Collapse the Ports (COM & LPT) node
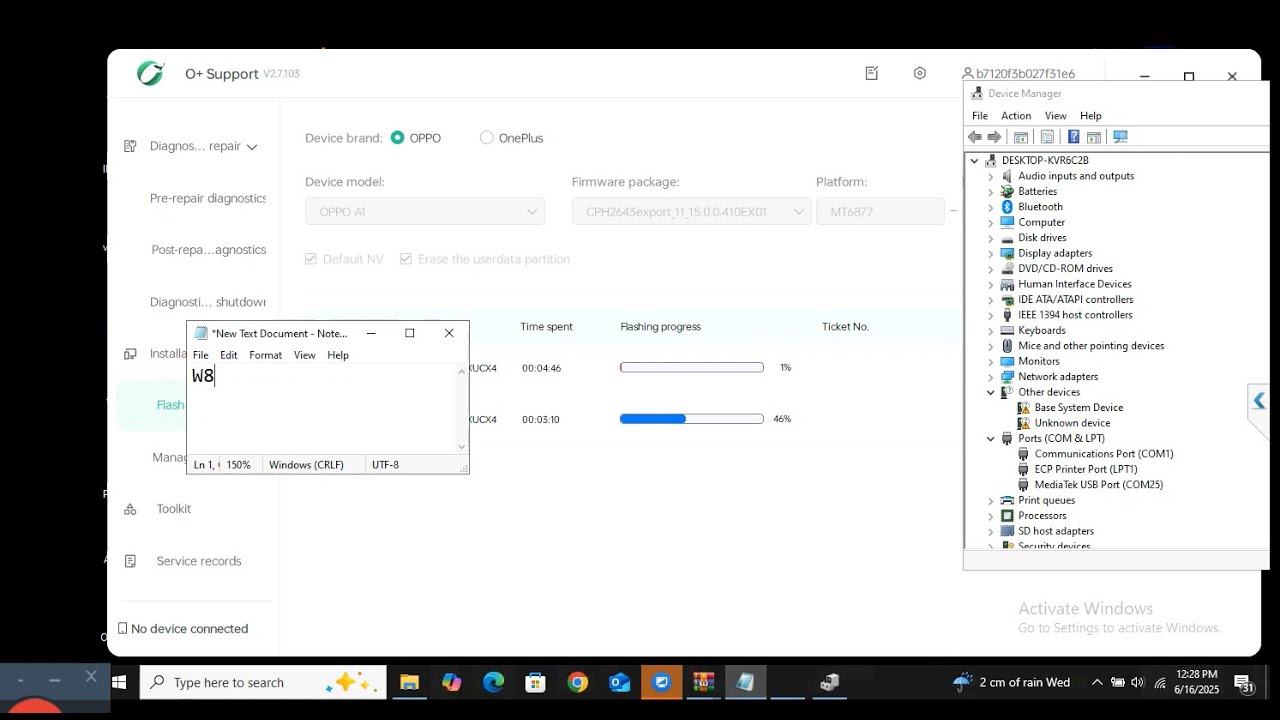This screenshot has width=1280, height=720. coord(991,439)
